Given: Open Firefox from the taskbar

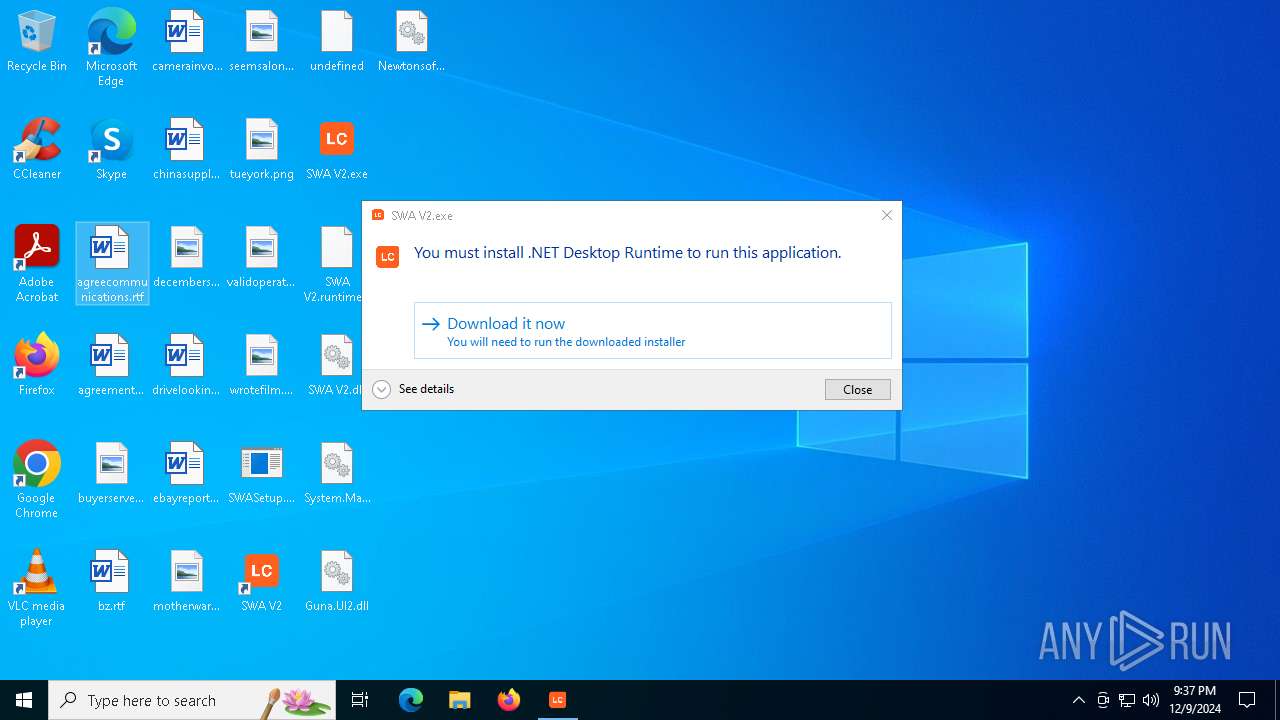Looking at the screenshot, I should click(x=509, y=700).
